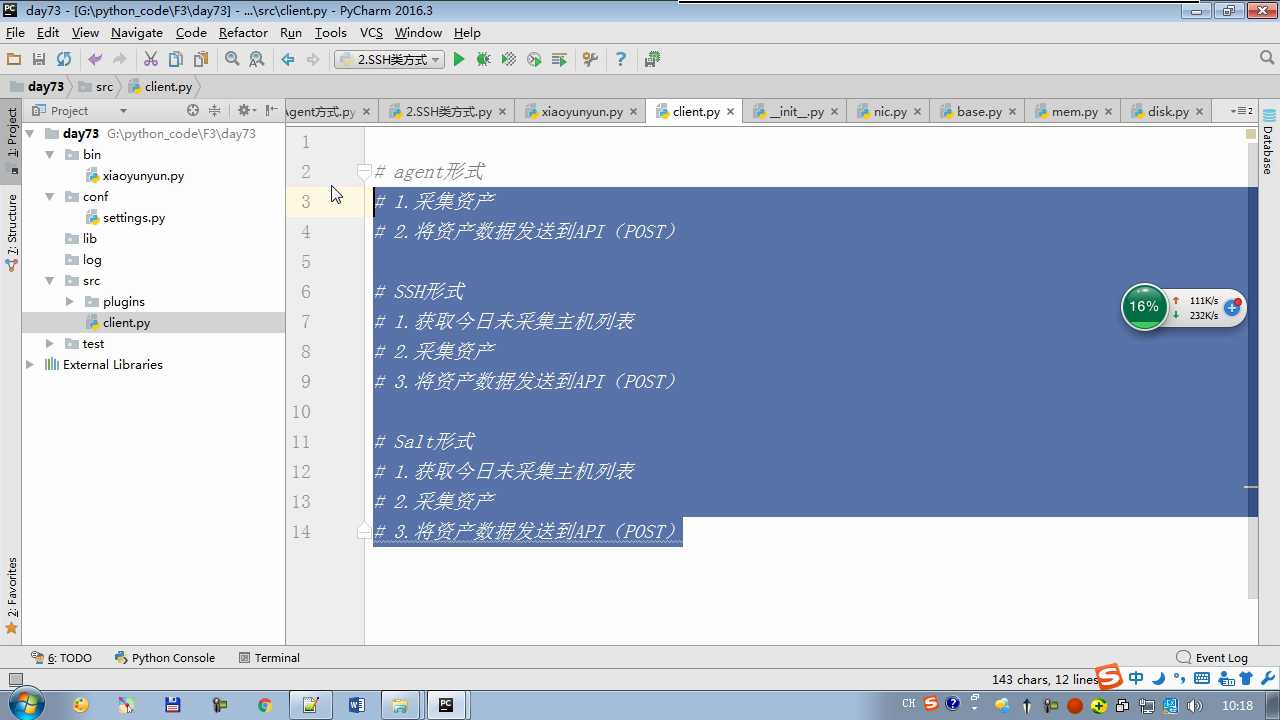Click the Cut scissors icon
Screen dimensions: 1280x720
[151, 60]
